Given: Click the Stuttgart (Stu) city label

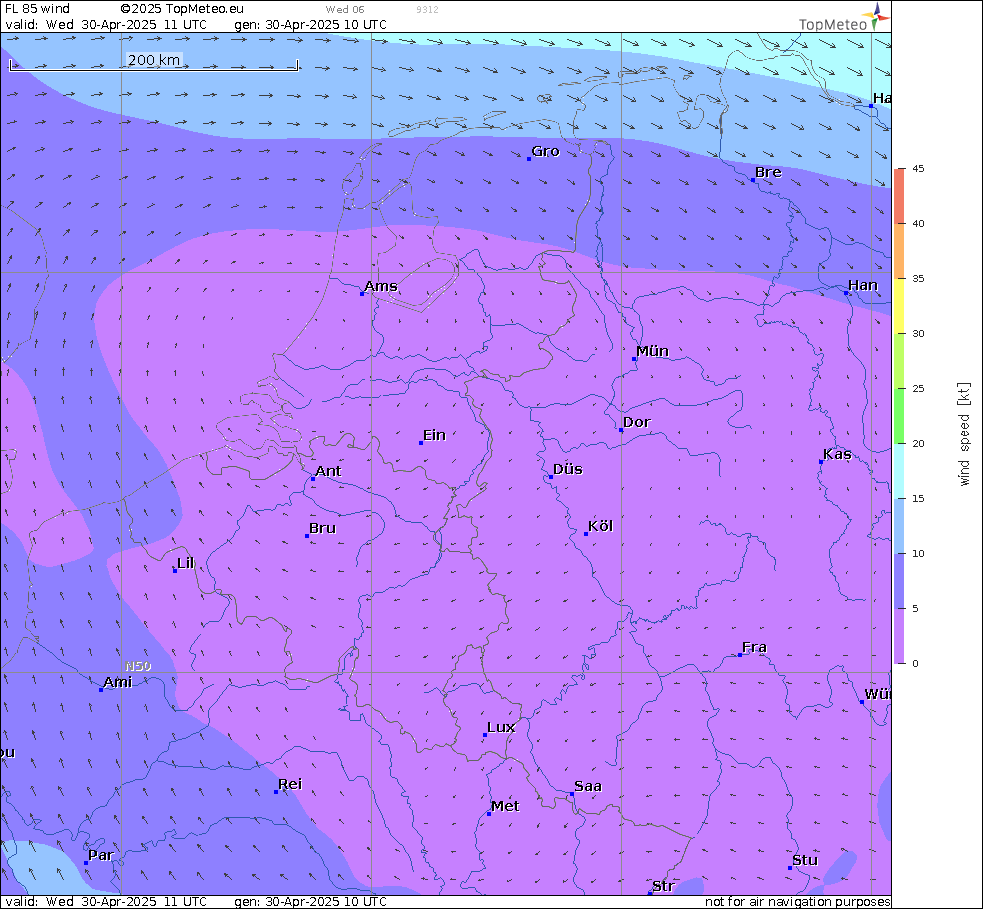Looking at the screenshot, I should [805, 860].
